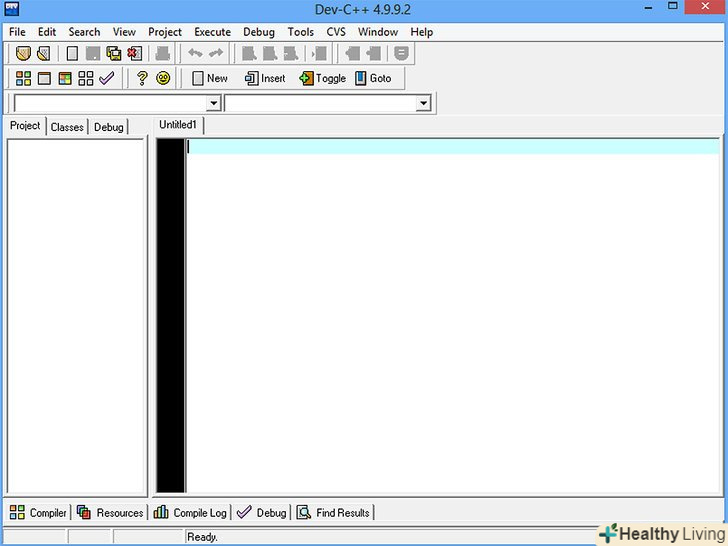Viewport: 728px width, 546px height.
Task: Click the shield-with-page icon beside the first toolbar icon
Action: click(44, 53)
